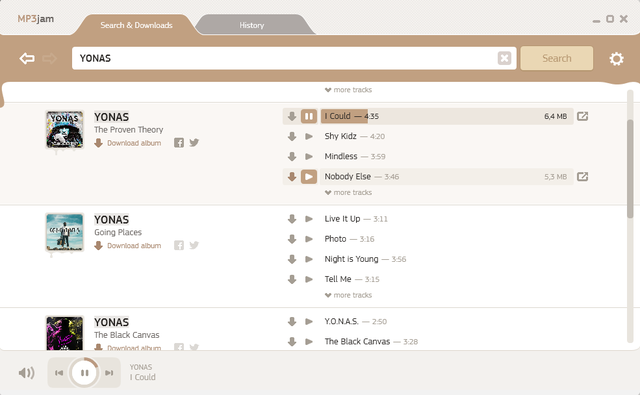Share The Proven Theory on Facebook
Viewport: 640px width, 395px height.
[179, 143]
